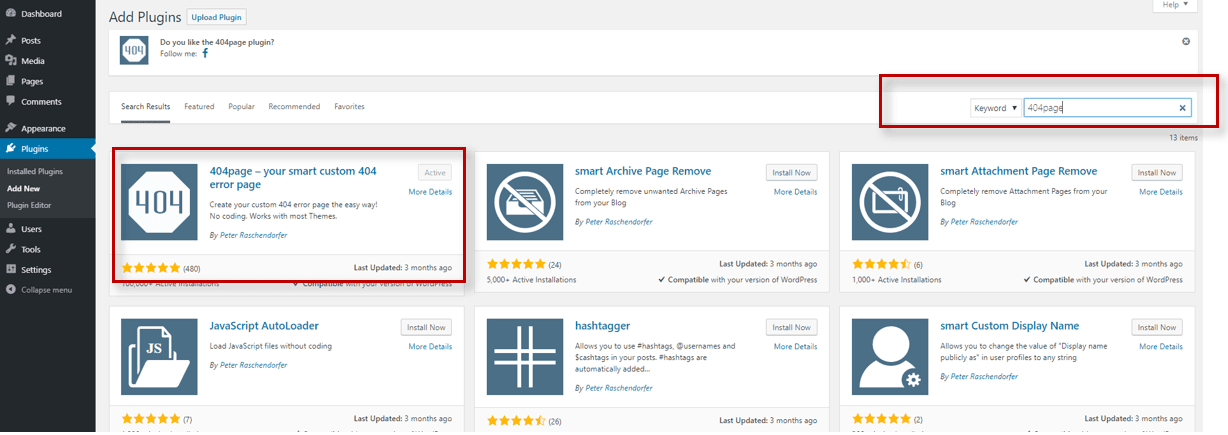Switch to the Popular tab

click(x=241, y=107)
